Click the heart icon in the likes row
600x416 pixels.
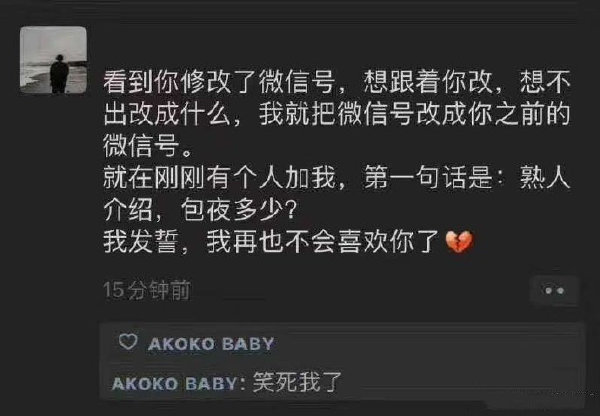(x=128, y=342)
